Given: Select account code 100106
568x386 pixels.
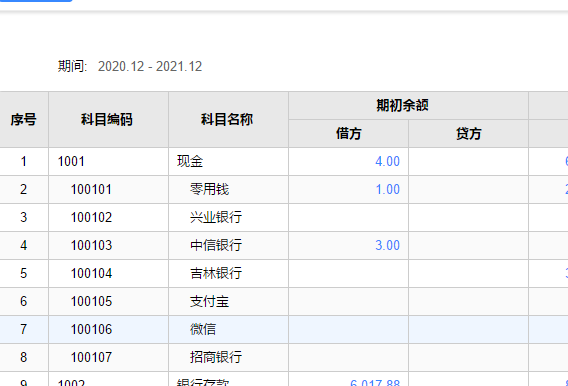Looking at the screenshot, I should (91, 330).
